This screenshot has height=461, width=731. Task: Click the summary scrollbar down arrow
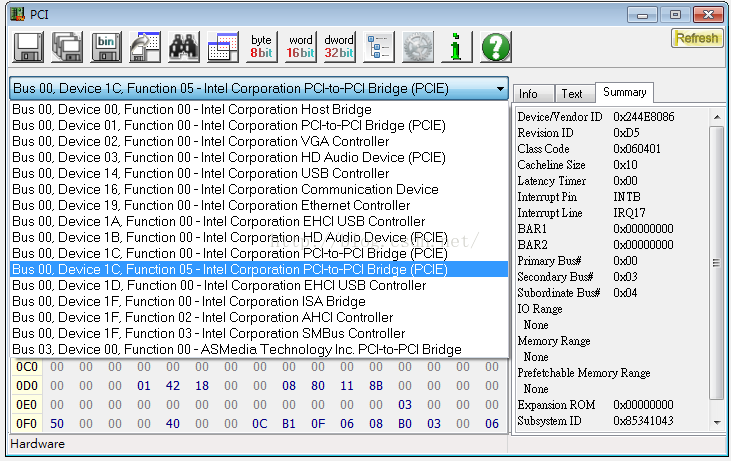coord(717,422)
